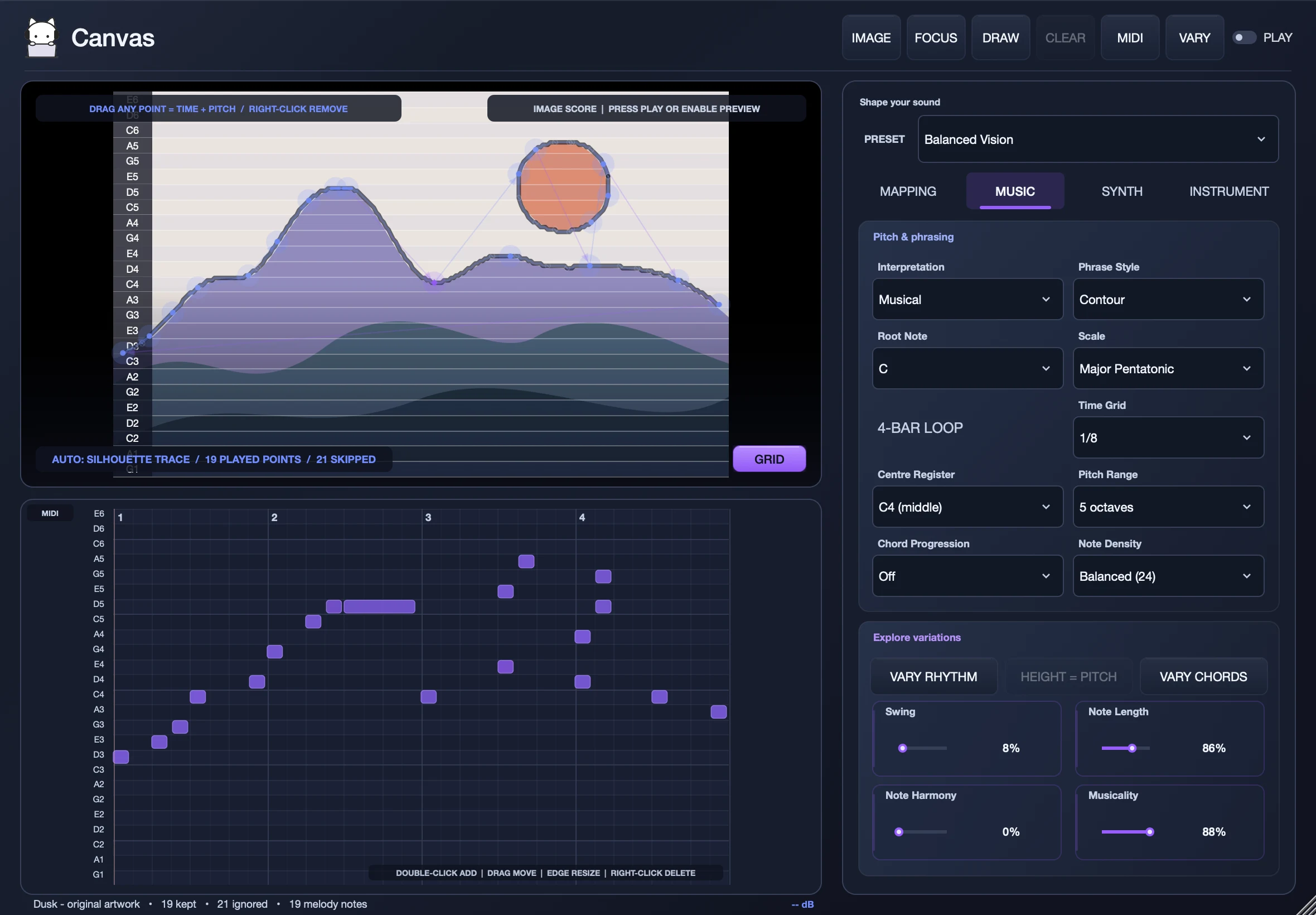Click the '19 melody notes' status text
This screenshot has width=1316, height=915.
(328, 904)
